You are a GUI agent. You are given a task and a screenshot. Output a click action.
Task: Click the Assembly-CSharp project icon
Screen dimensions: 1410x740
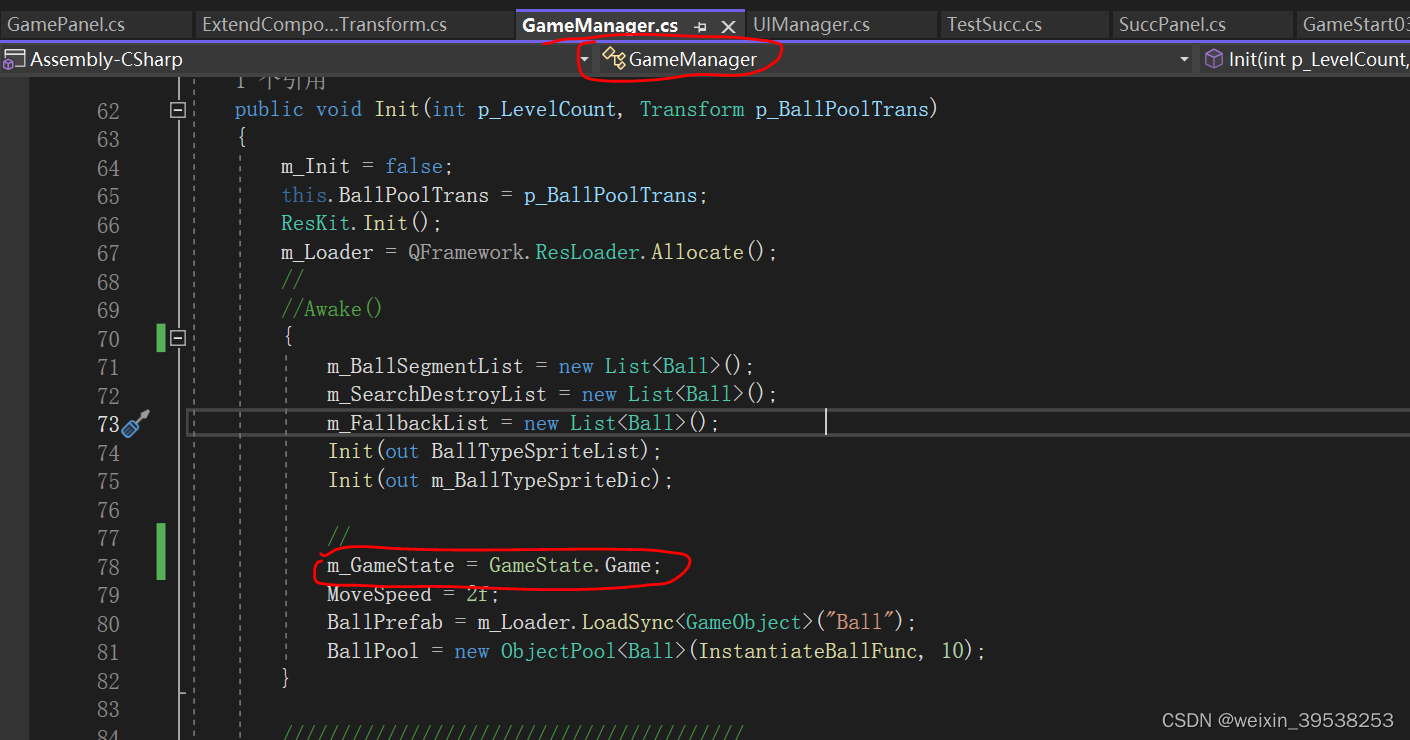pos(13,59)
